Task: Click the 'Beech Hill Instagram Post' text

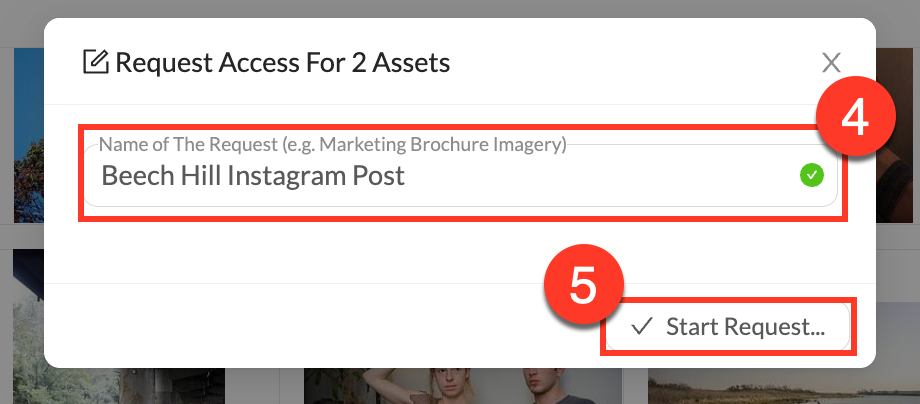Action: (x=253, y=176)
